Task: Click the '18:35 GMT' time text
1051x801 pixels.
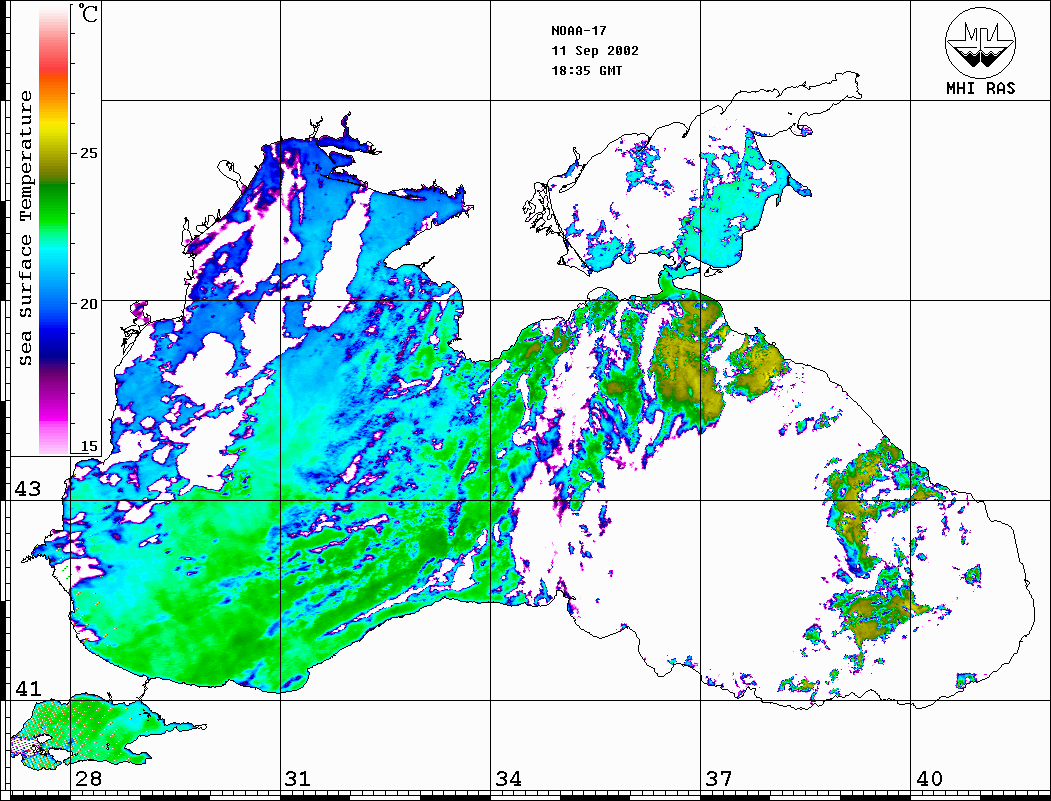Action: (587, 71)
